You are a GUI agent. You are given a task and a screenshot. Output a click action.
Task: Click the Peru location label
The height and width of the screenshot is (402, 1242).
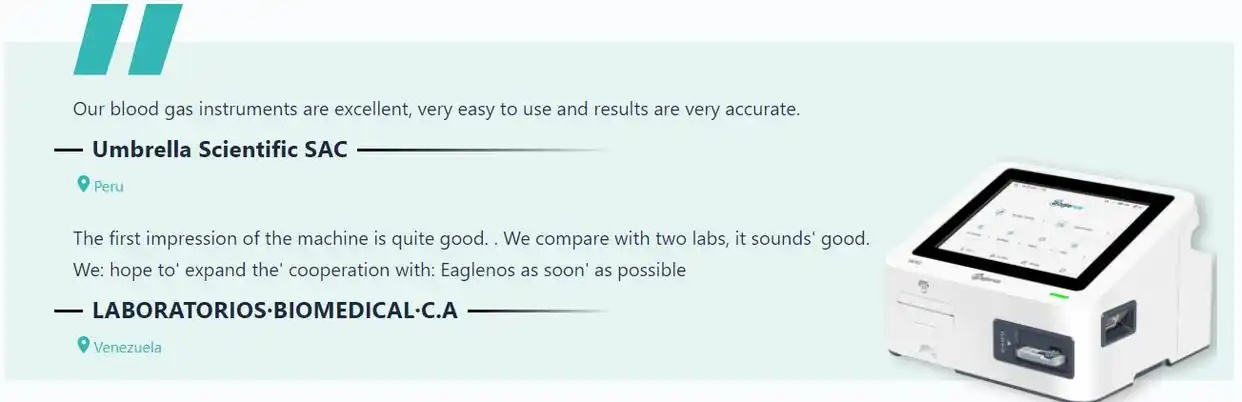pyautogui.click(x=109, y=187)
